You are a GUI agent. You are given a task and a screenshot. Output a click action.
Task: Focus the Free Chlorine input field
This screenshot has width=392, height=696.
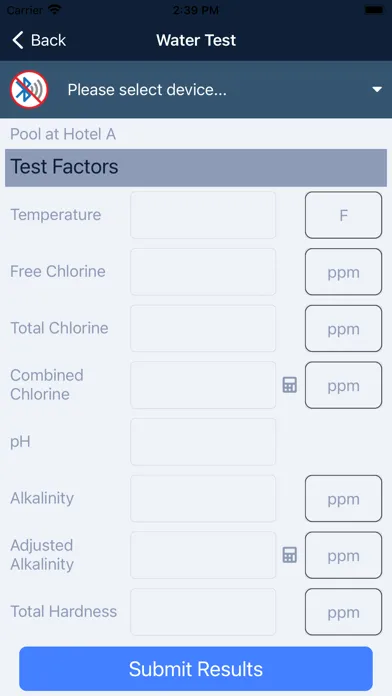(203, 272)
